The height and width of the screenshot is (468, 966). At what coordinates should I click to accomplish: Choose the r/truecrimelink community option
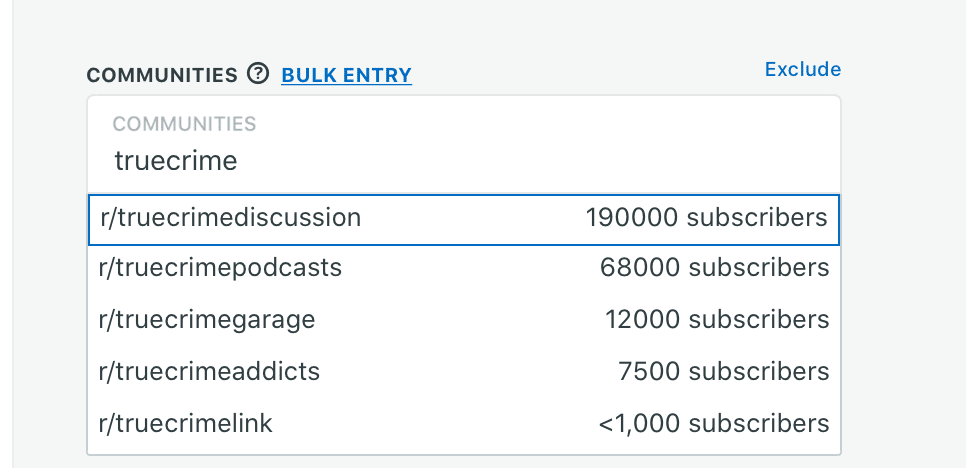click(x=186, y=424)
